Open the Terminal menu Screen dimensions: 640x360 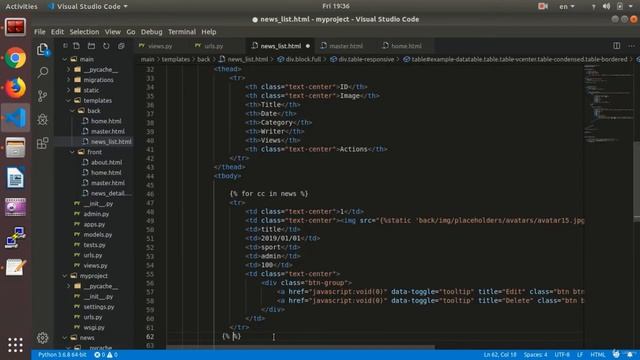click(x=182, y=32)
